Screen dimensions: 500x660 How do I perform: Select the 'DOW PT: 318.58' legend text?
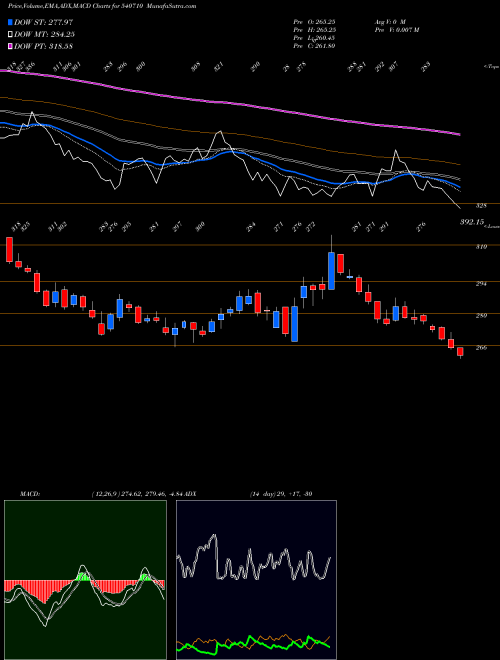pyautogui.click(x=43, y=46)
